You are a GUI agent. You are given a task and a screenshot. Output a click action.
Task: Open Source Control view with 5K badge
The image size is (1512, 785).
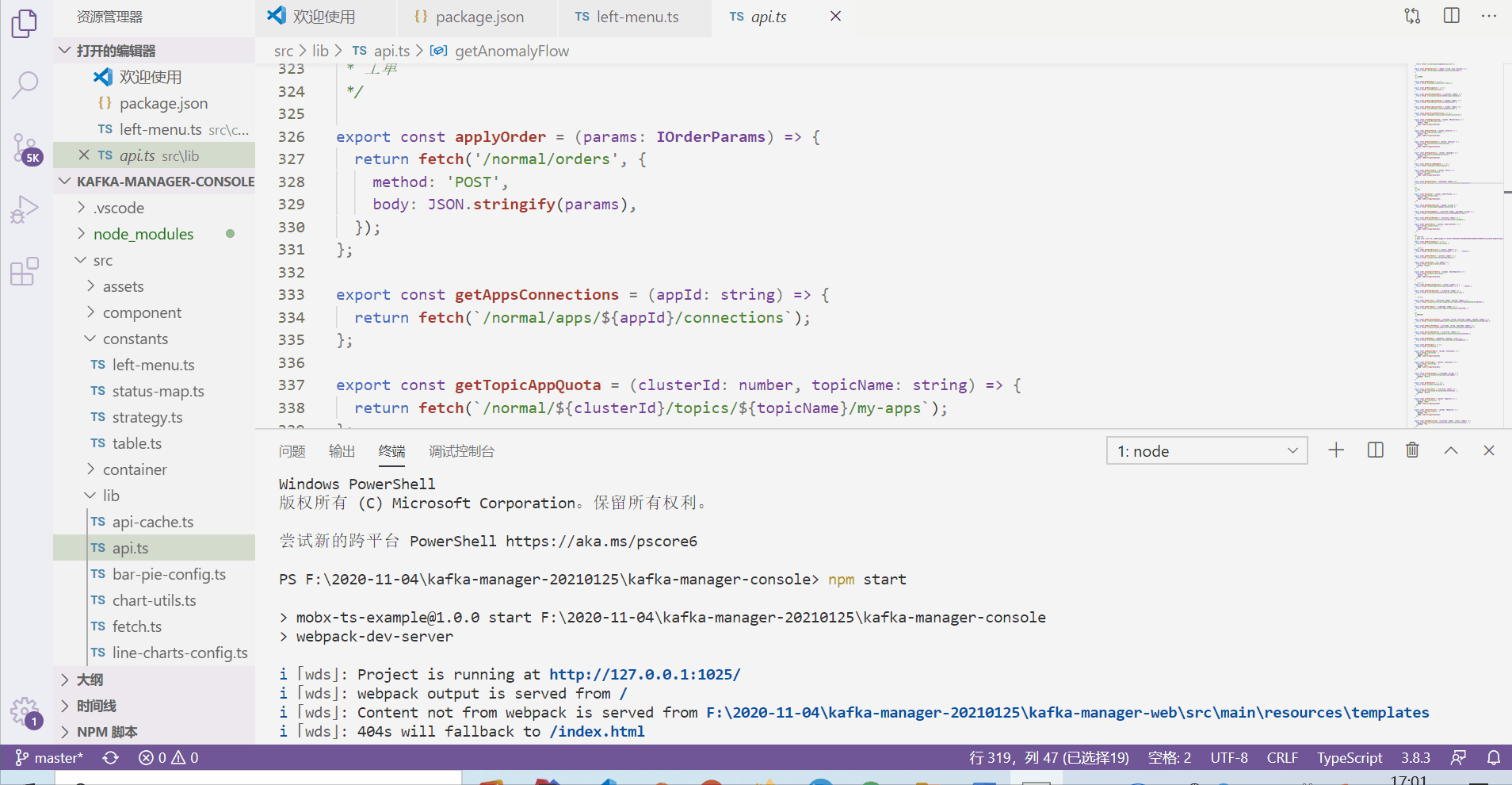pyautogui.click(x=26, y=148)
